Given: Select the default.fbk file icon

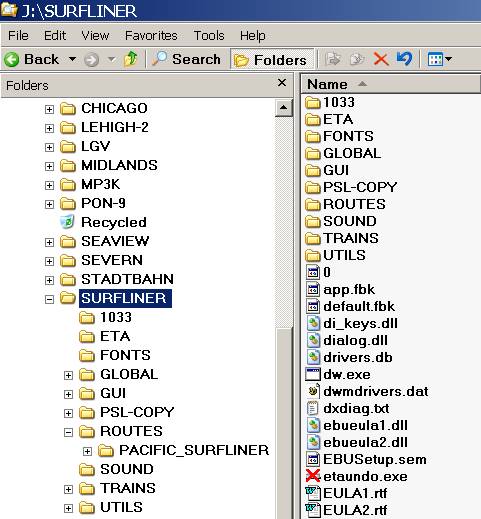Looking at the screenshot, I should 313,306.
